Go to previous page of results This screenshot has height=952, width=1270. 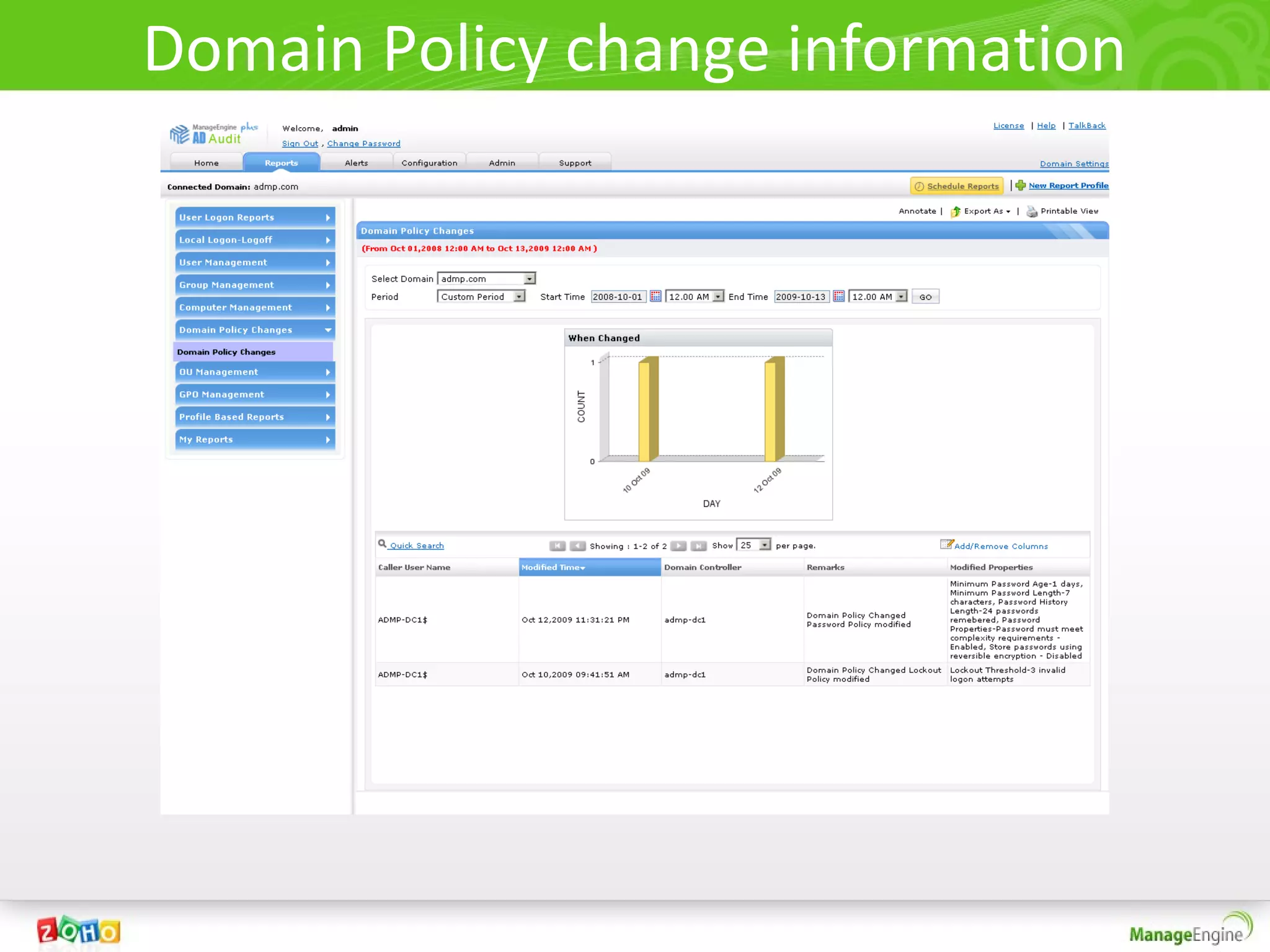(577, 546)
